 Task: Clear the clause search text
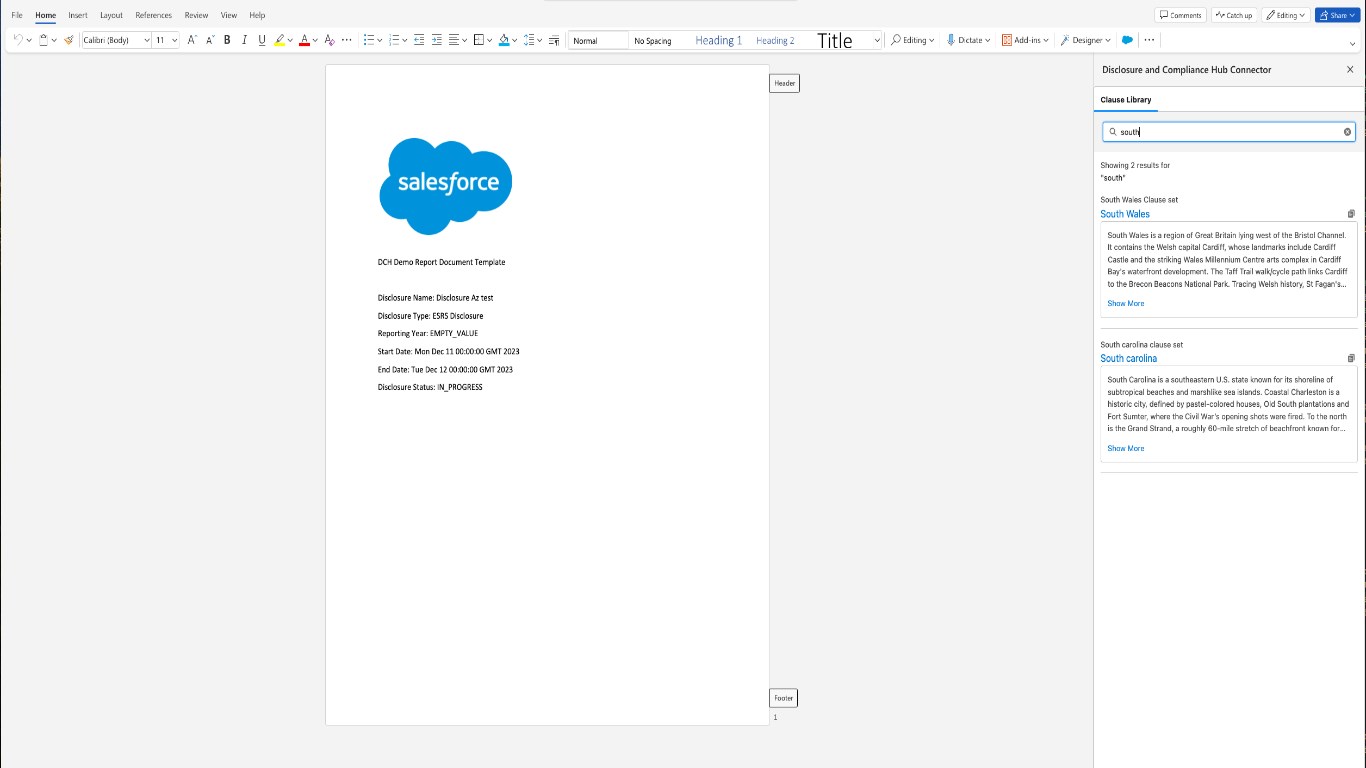pyautogui.click(x=1347, y=132)
